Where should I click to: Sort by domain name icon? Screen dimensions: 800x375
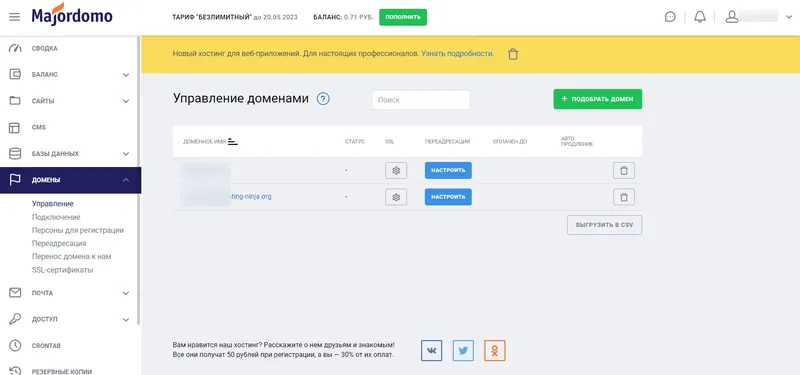click(x=233, y=141)
